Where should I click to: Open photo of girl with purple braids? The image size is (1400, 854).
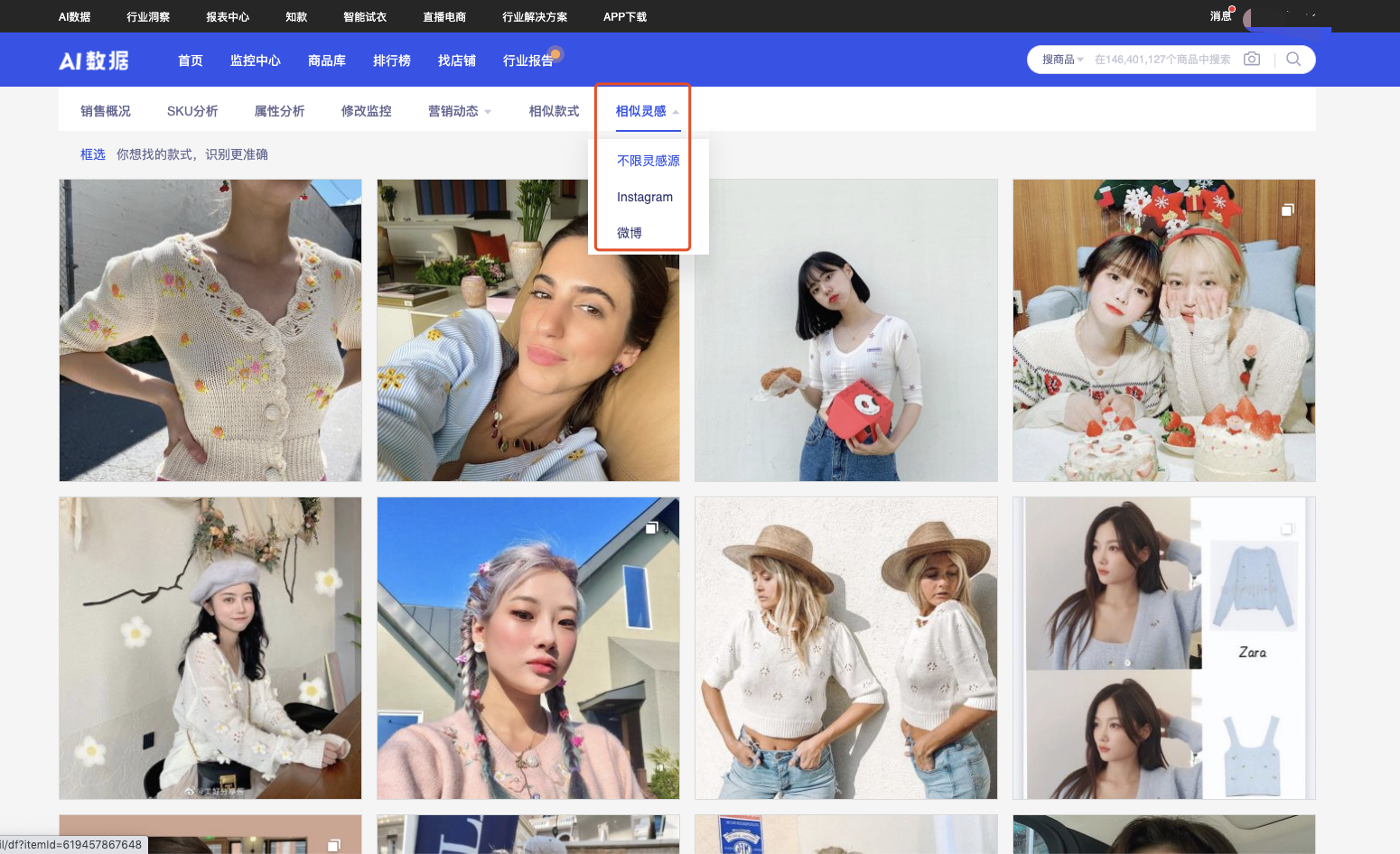coord(528,648)
